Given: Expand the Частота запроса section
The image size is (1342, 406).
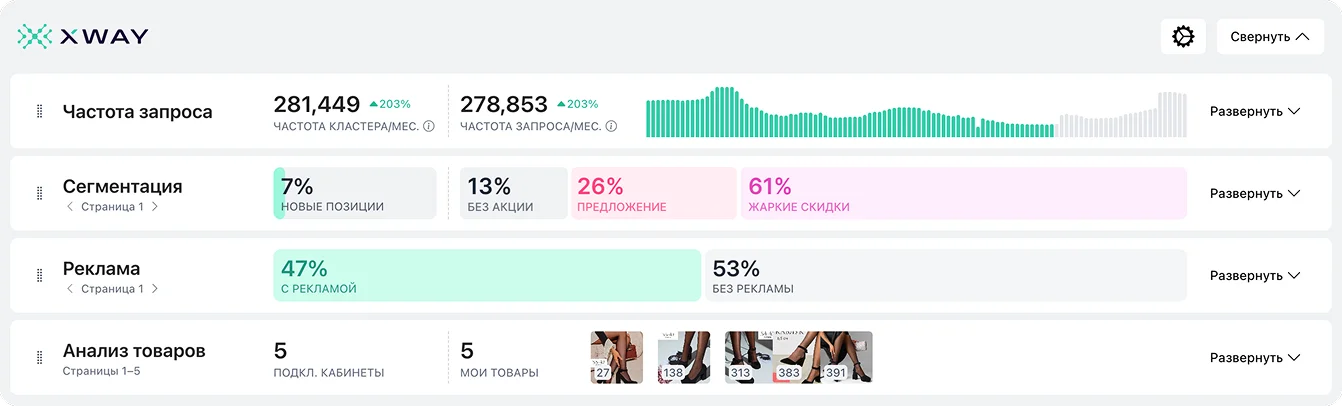Looking at the screenshot, I should click(1254, 112).
